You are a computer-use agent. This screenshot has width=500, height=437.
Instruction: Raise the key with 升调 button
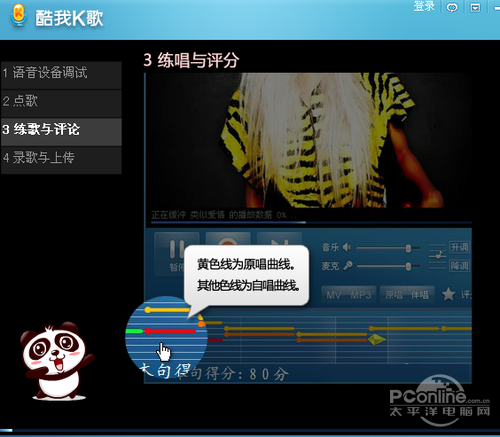tap(459, 247)
